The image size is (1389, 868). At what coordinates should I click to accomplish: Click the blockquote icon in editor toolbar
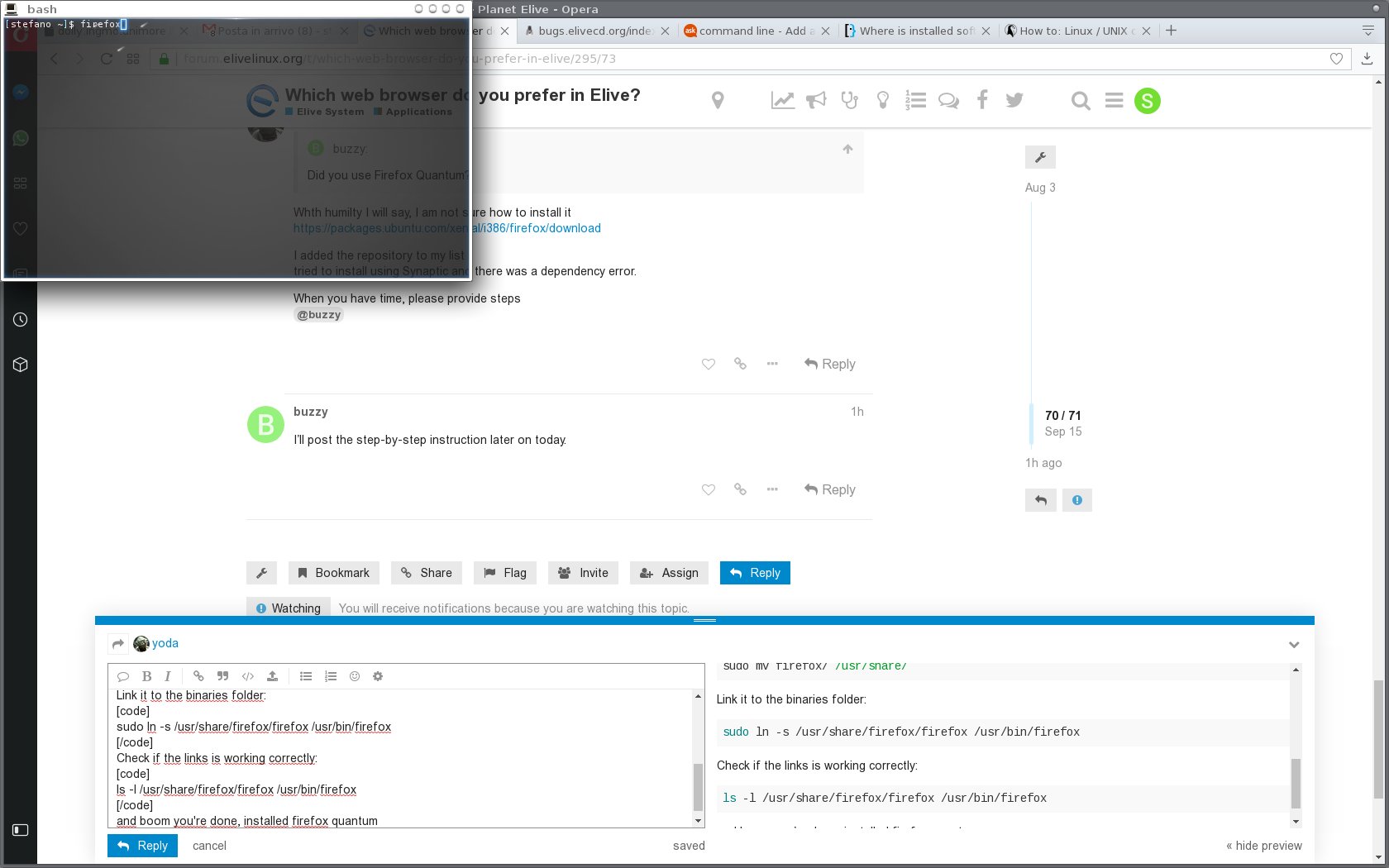222,676
